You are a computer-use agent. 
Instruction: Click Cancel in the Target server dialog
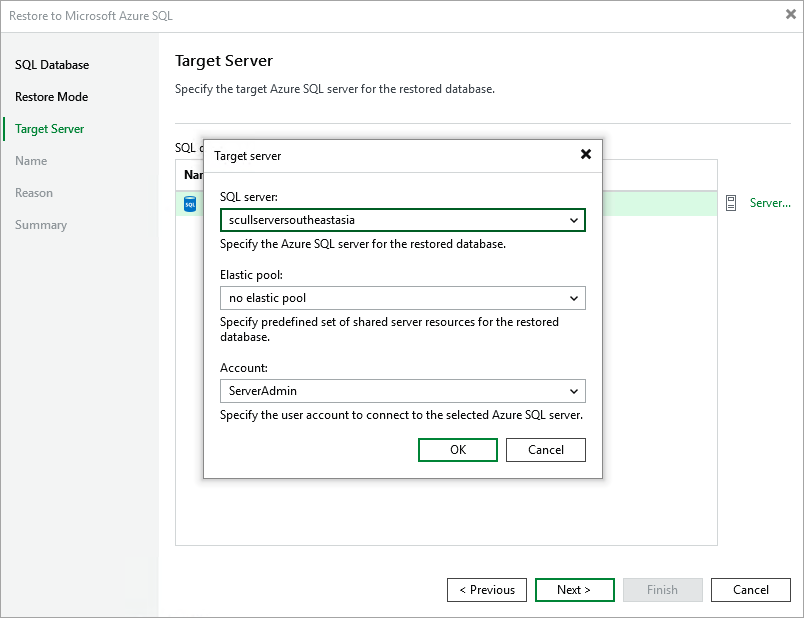point(546,450)
